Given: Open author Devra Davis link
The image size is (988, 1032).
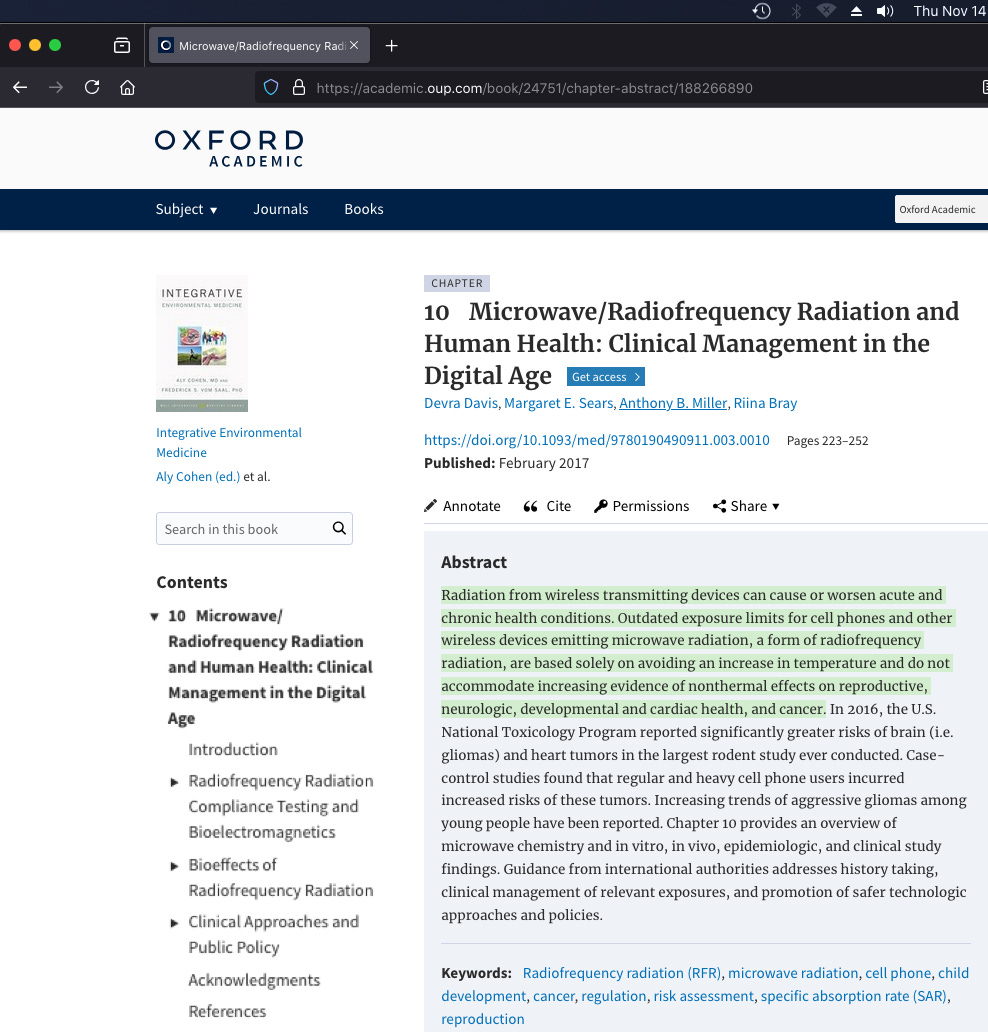Looking at the screenshot, I should [461, 403].
